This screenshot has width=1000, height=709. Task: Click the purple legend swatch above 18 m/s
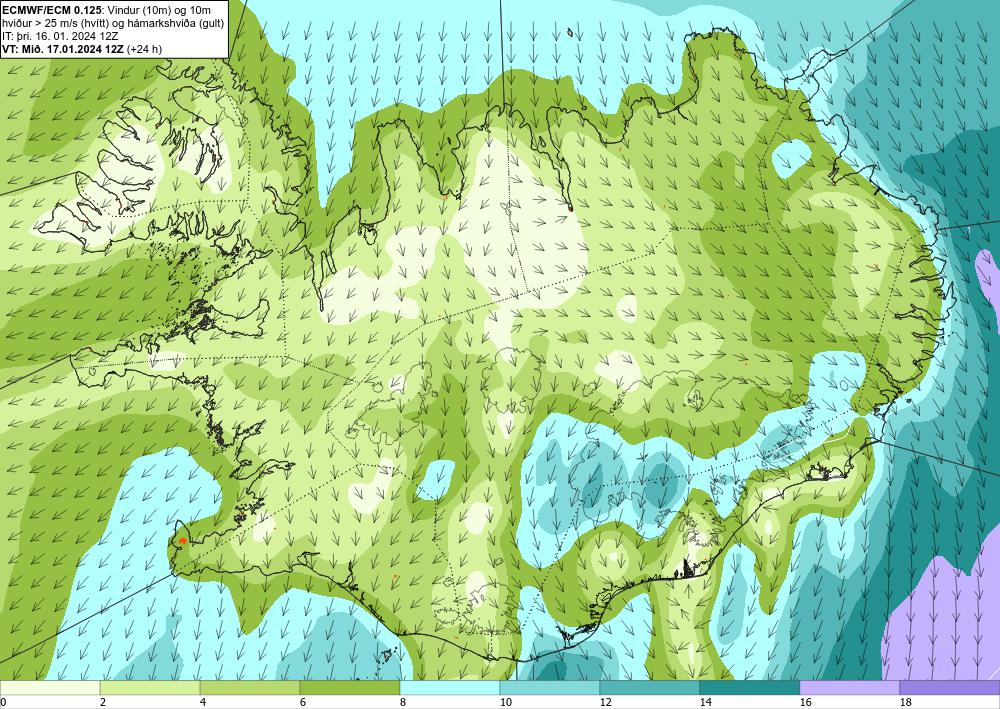pos(950,688)
